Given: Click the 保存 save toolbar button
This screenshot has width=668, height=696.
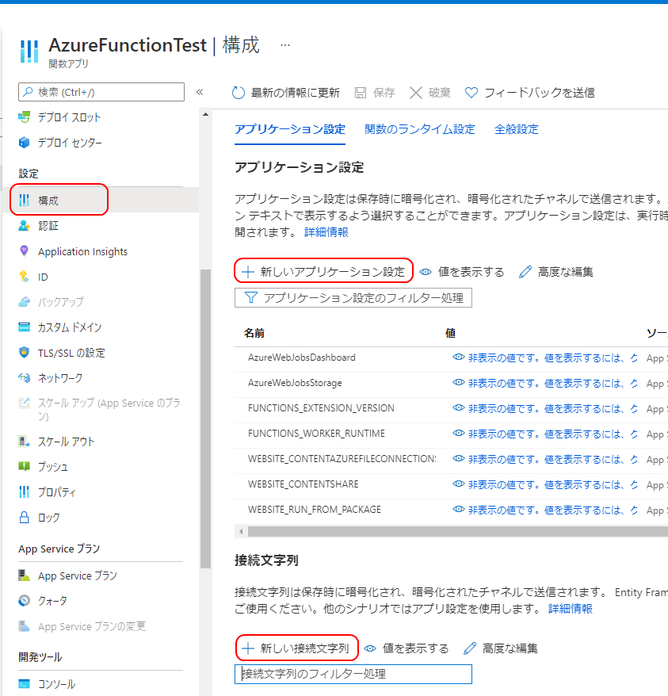Looking at the screenshot, I should coord(375,93).
